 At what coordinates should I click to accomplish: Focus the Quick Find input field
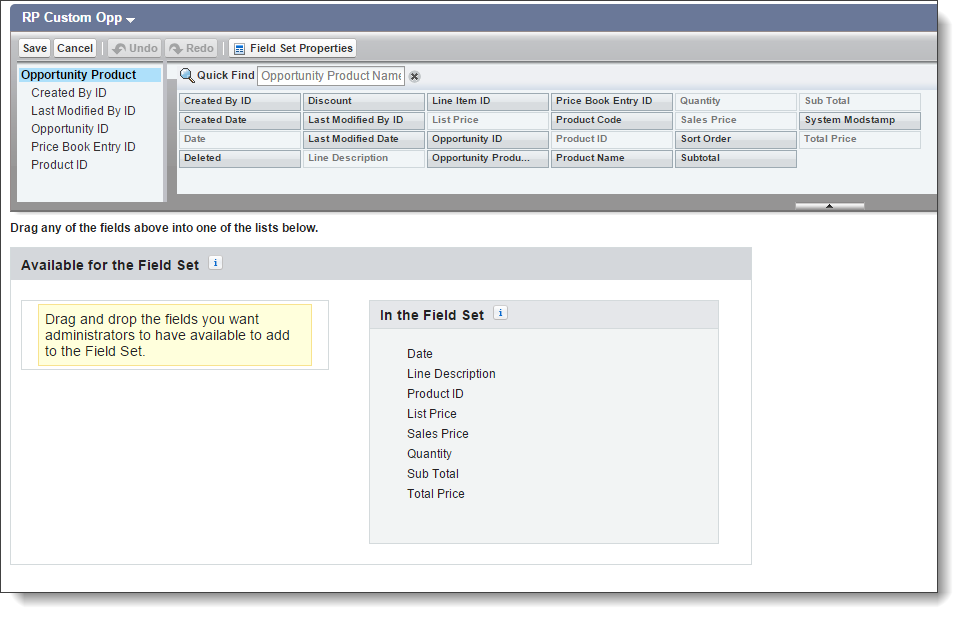click(331, 76)
